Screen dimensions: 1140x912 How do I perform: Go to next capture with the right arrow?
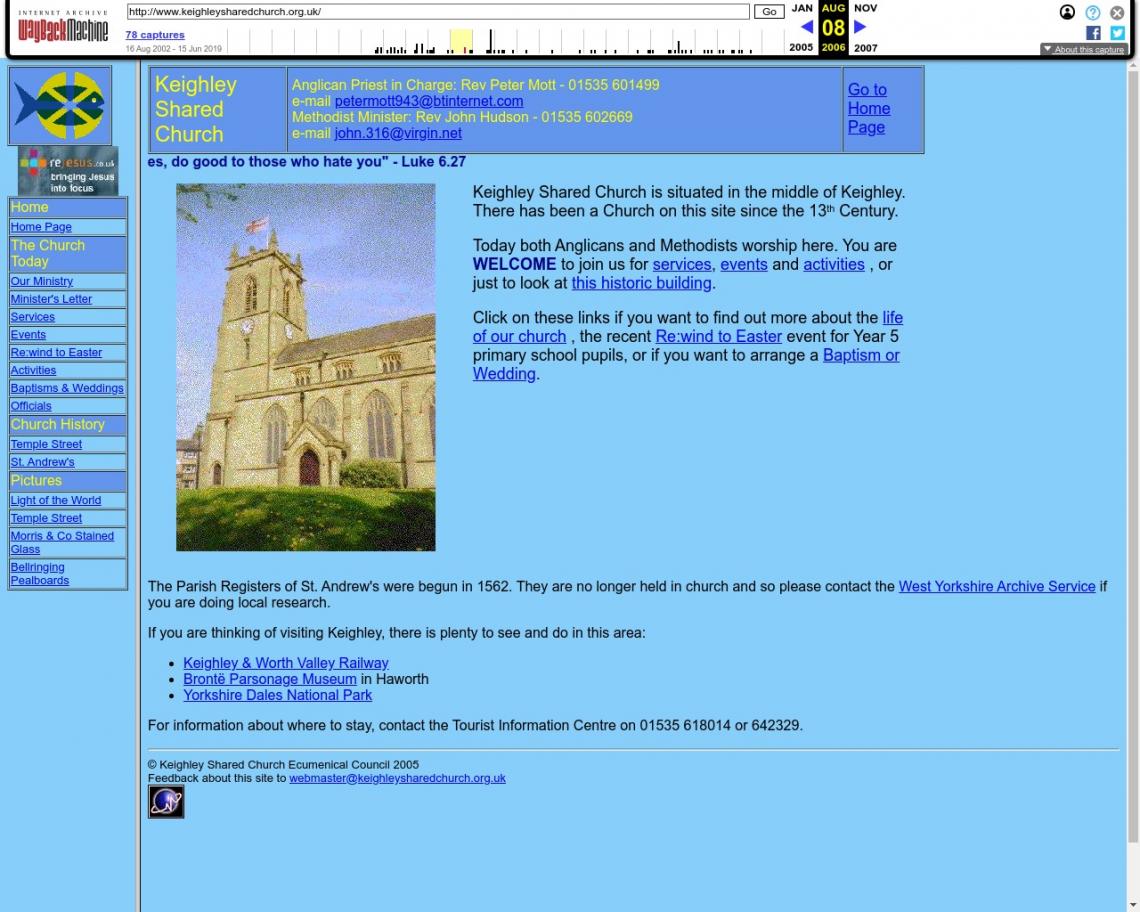click(860, 27)
